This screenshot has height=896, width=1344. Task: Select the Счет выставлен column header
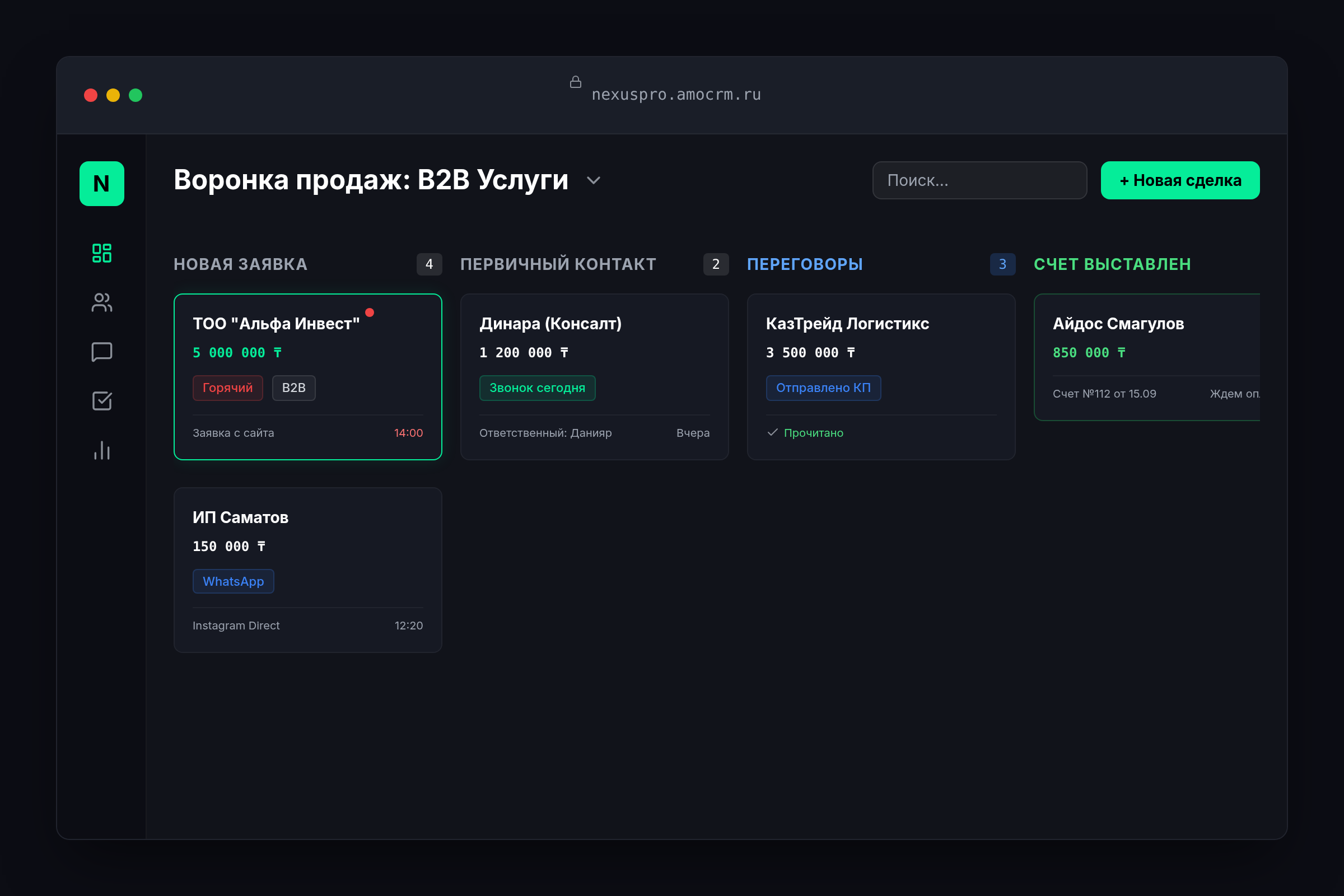[x=1112, y=264]
